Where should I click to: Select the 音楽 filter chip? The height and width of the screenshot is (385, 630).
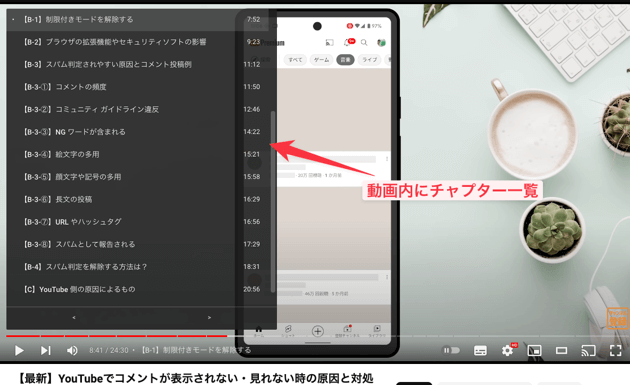click(x=346, y=60)
